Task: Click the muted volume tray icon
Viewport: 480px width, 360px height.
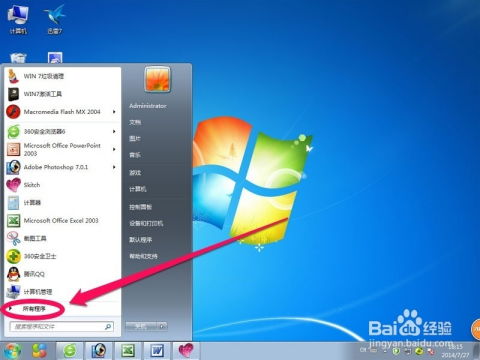Action: [431, 351]
